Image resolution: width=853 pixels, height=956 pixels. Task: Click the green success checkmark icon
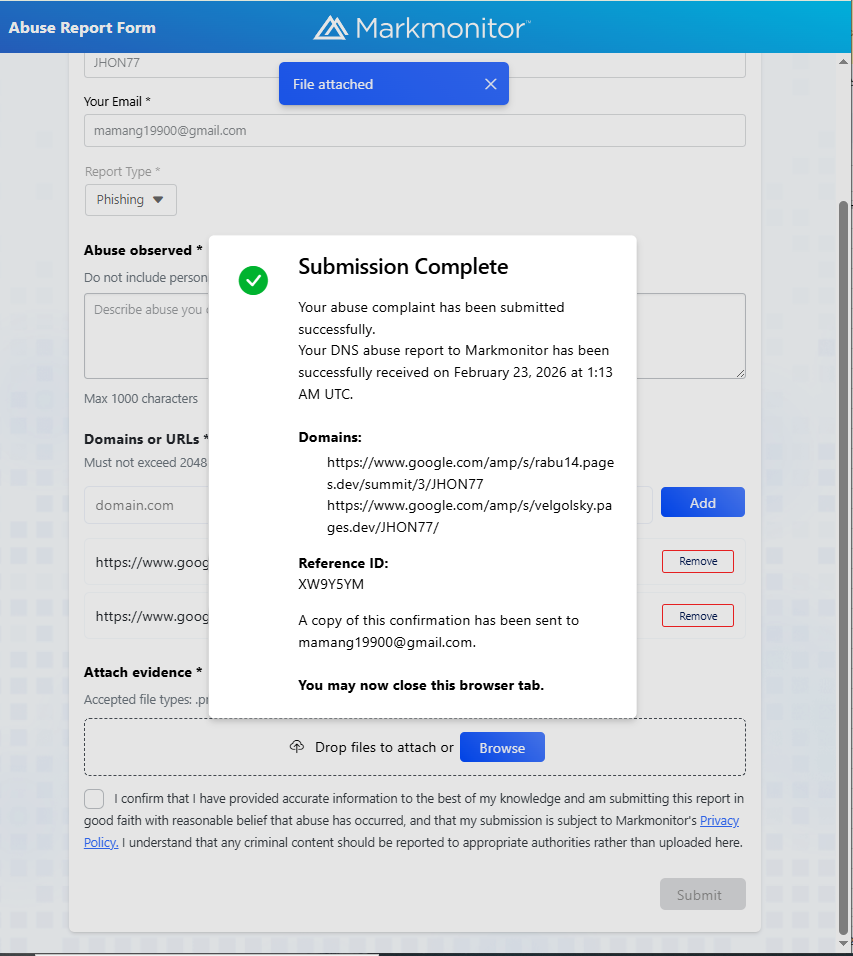(x=253, y=280)
